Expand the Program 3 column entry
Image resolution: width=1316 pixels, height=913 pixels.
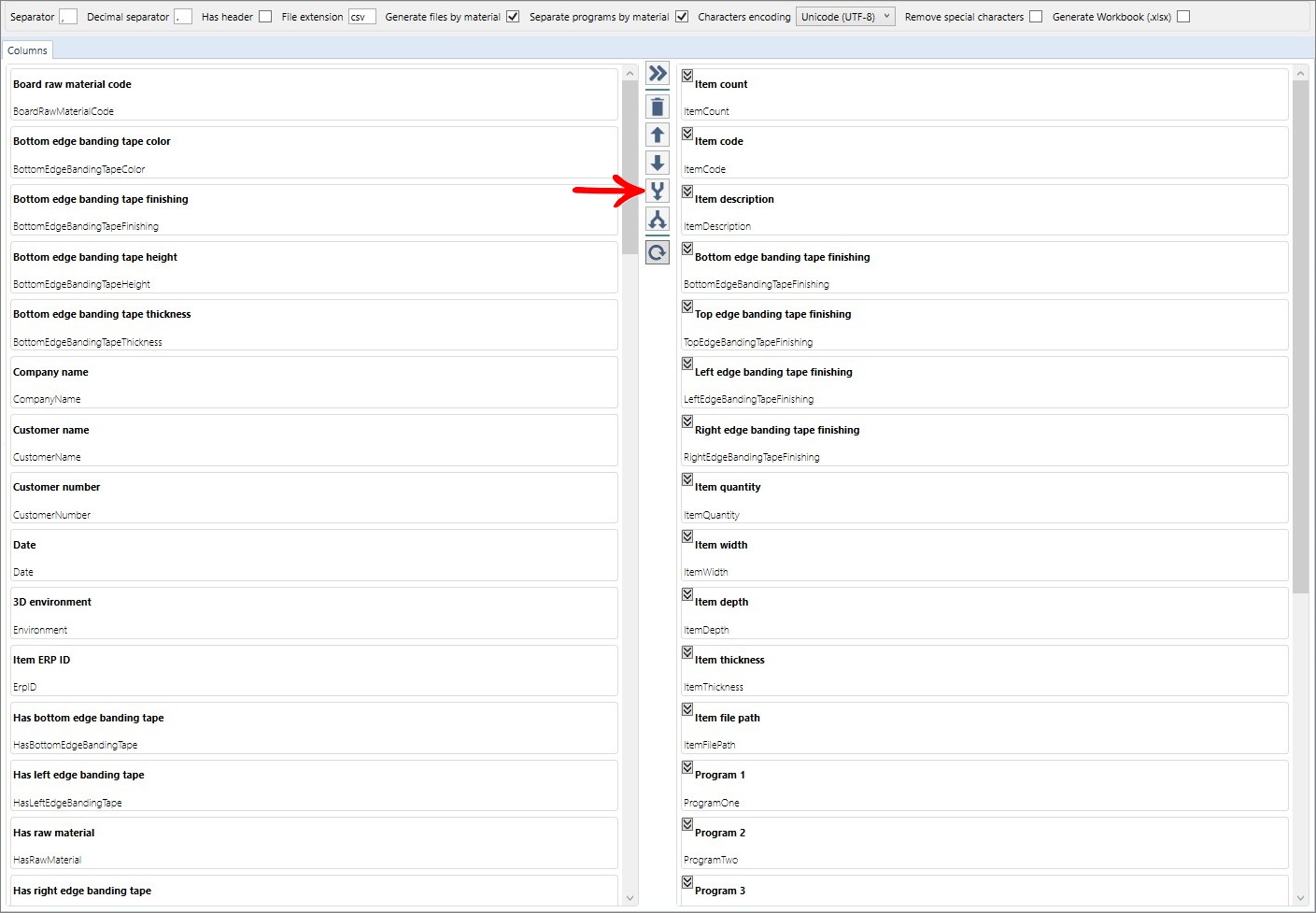coord(687,882)
